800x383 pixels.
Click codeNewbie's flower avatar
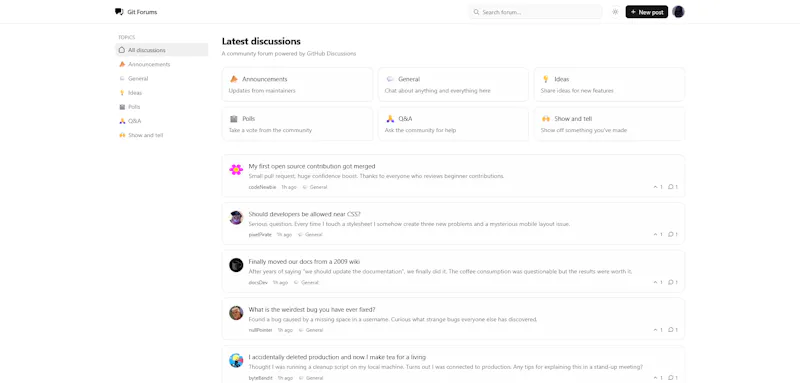click(x=236, y=170)
